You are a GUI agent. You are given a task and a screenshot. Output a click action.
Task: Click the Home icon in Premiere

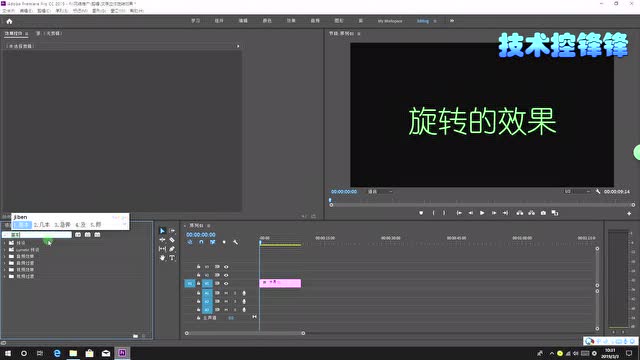tap(9, 21)
